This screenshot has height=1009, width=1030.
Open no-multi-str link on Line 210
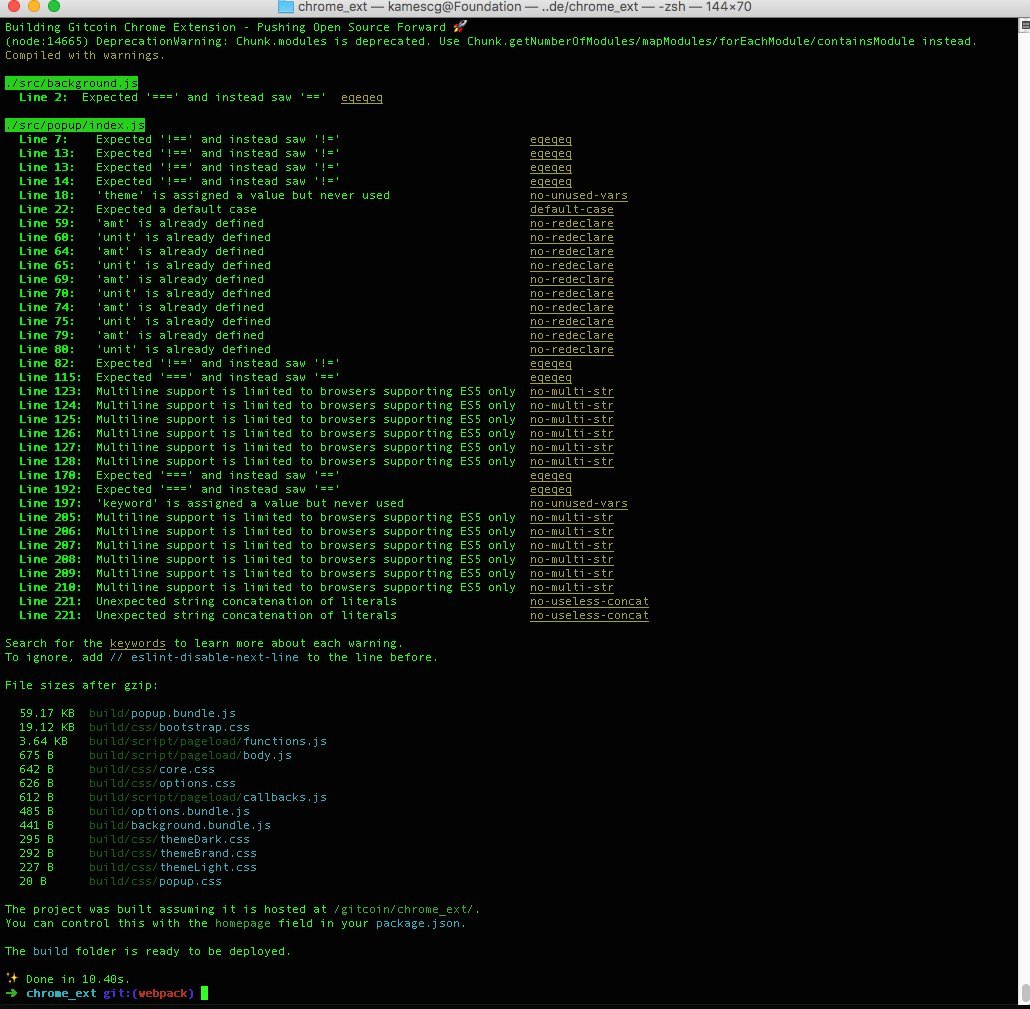point(571,587)
